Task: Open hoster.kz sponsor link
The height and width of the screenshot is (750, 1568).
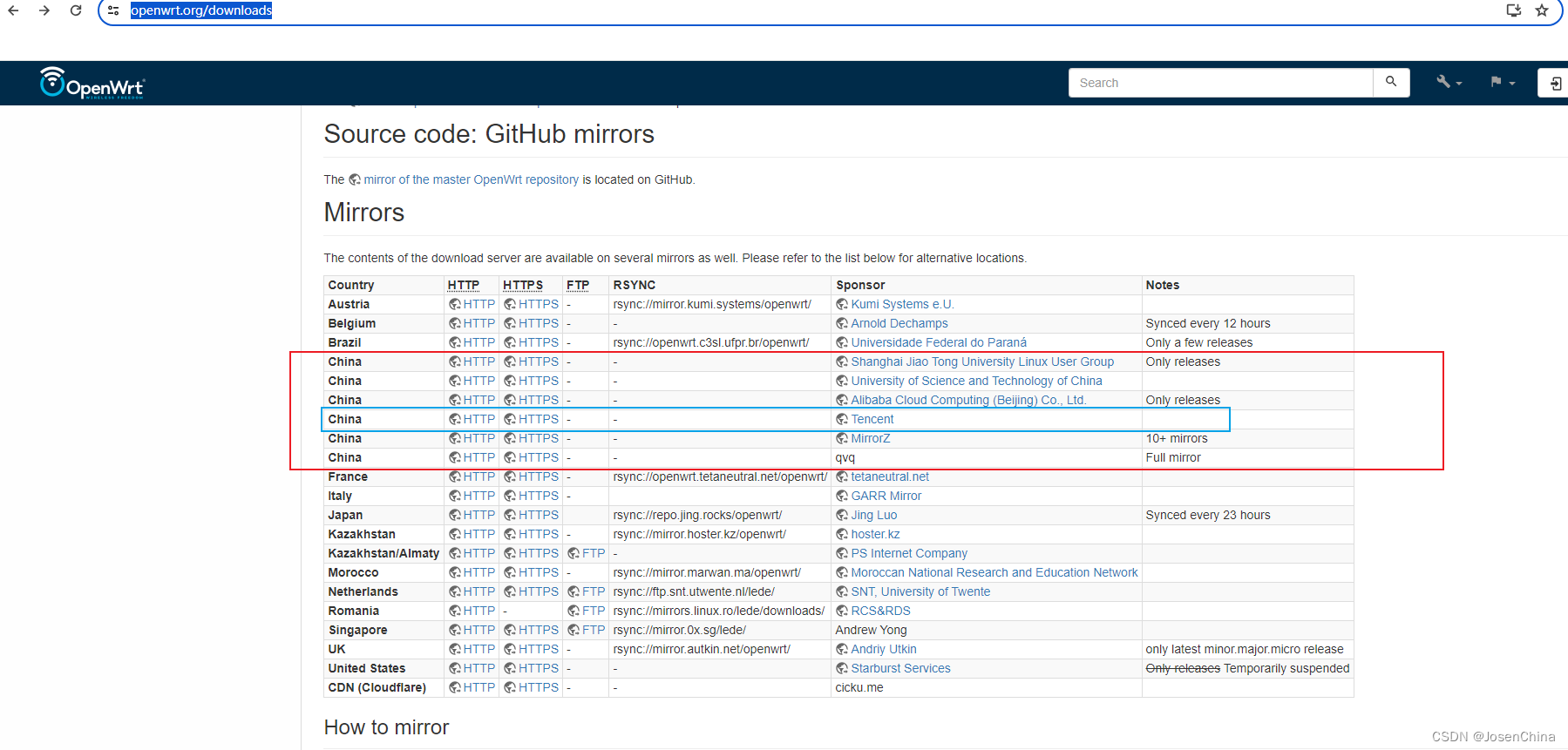Action: (x=875, y=534)
